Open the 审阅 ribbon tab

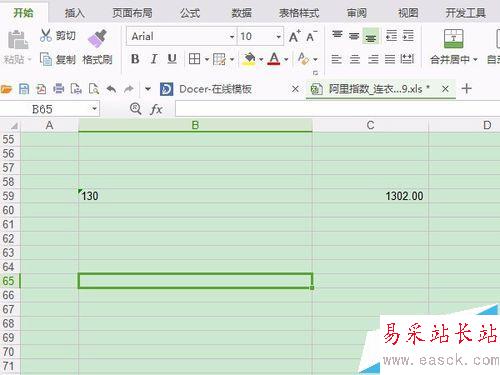tap(357, 13)
